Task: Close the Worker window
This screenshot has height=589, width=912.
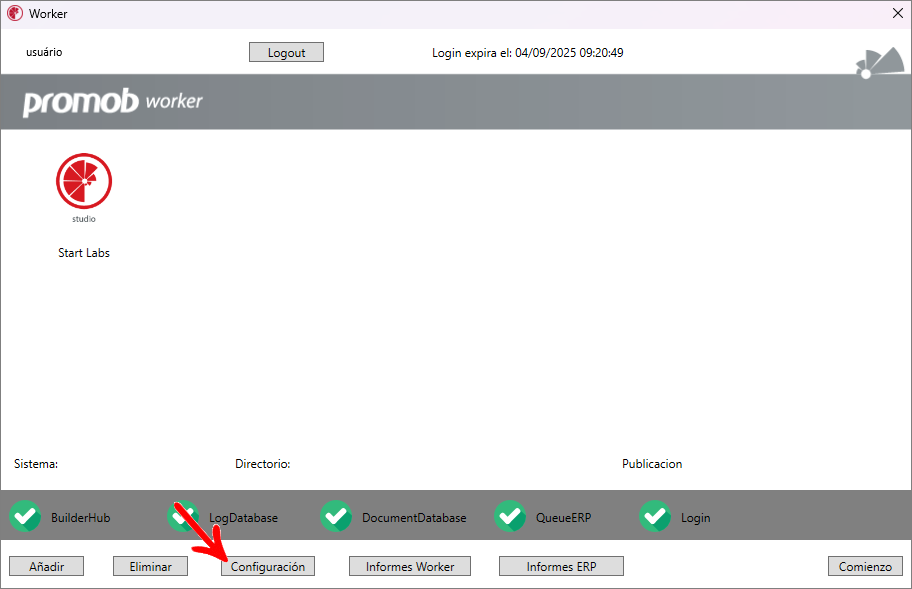Action: point(897,13)
